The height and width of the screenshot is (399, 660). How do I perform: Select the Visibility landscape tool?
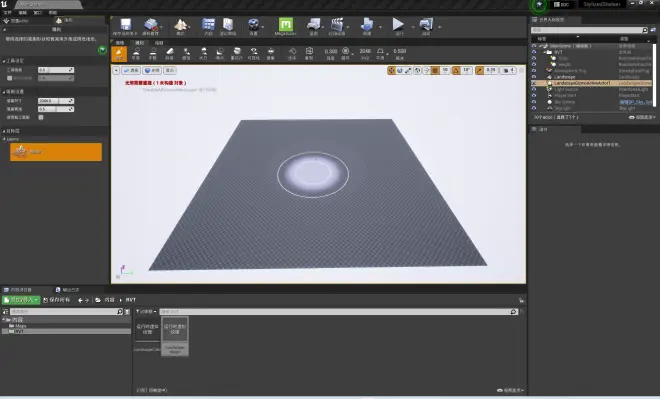[x=254, y=53]
